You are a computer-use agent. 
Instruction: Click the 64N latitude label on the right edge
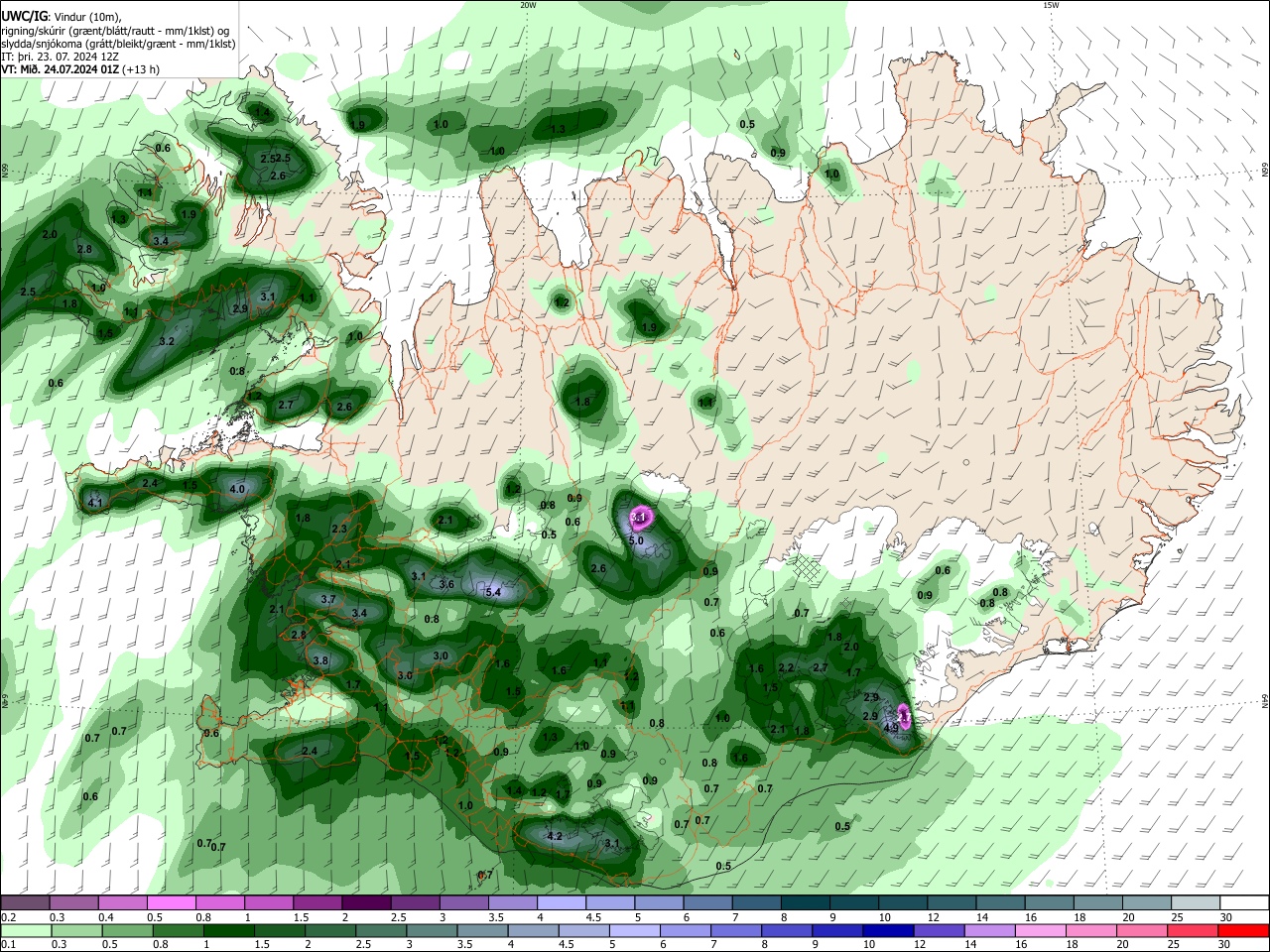1265,701
